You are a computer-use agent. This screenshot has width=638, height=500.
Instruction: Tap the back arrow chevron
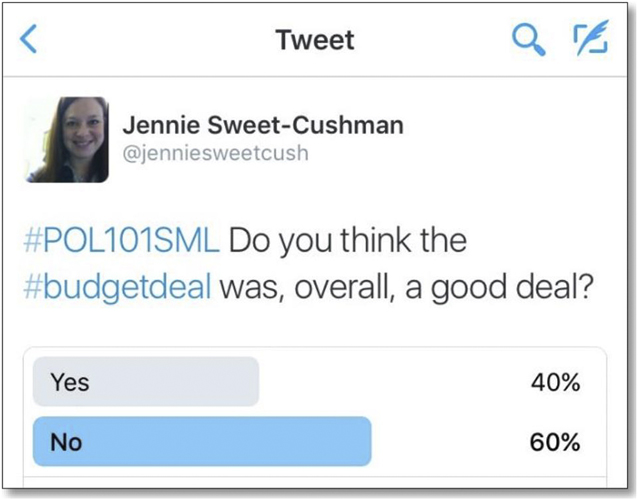point(29,40)
